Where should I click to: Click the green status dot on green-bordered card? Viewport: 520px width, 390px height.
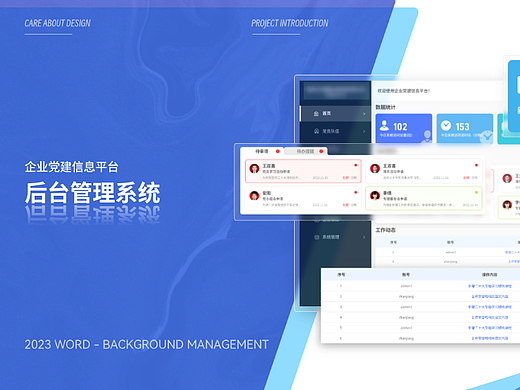[476, 192]
